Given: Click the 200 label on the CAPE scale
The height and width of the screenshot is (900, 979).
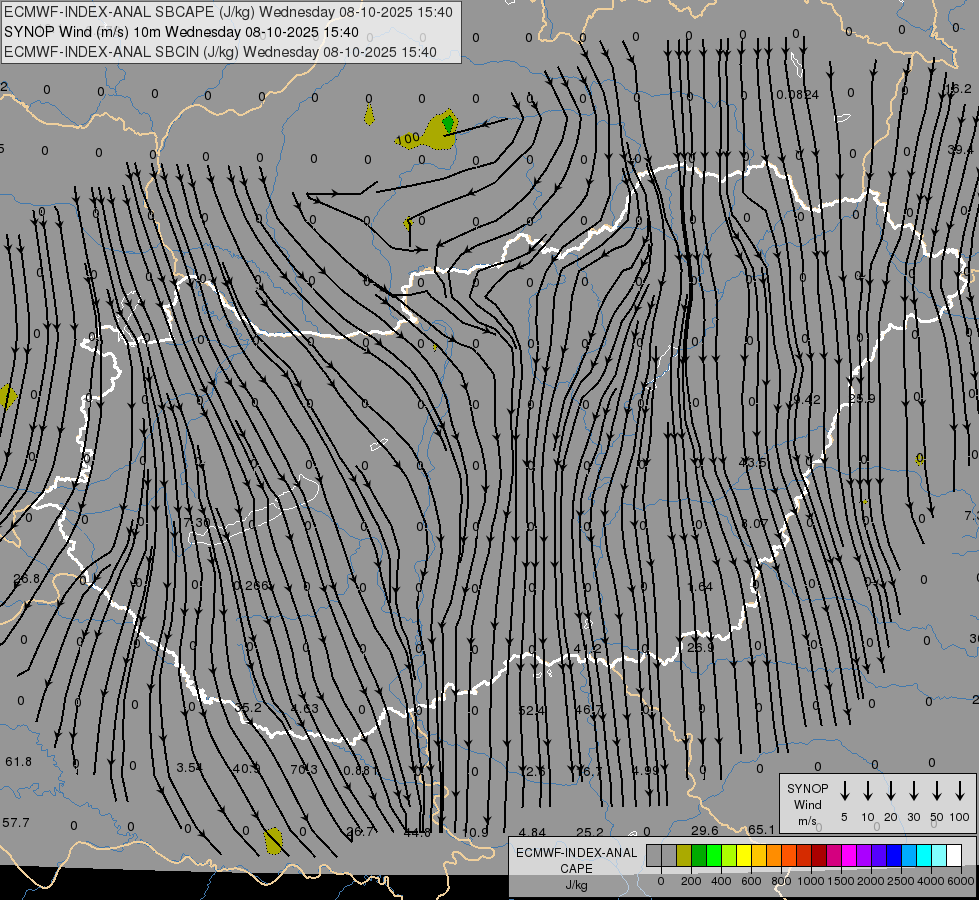Looking at the screenshot, I should point(691,881).
